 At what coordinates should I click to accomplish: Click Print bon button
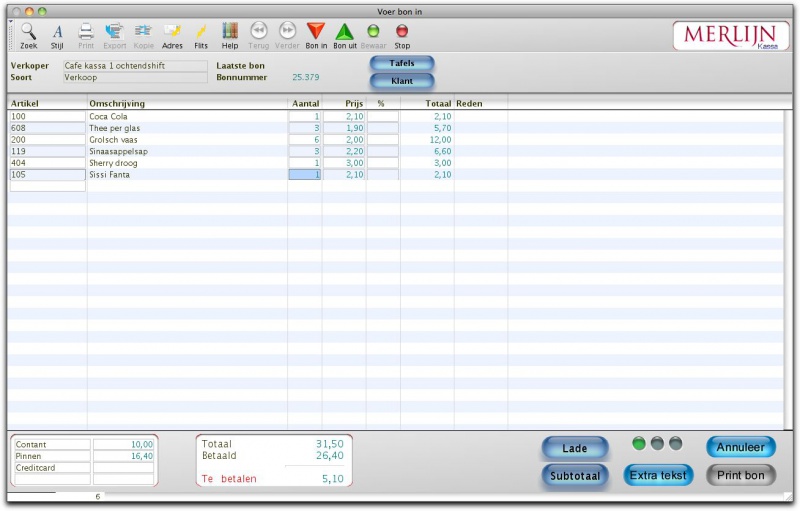point(740,475)
